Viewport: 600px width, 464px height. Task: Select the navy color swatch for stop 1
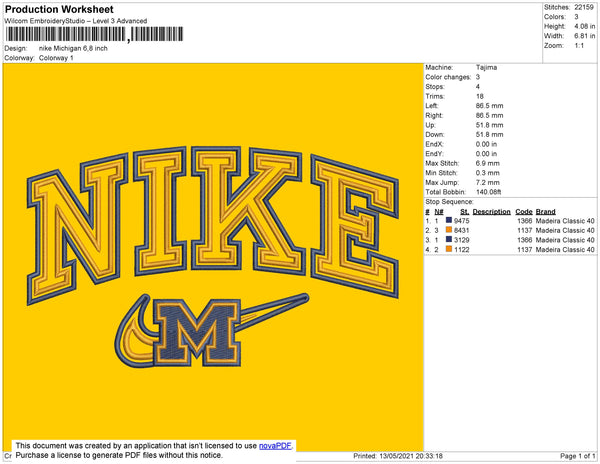[x=449, y=220]
